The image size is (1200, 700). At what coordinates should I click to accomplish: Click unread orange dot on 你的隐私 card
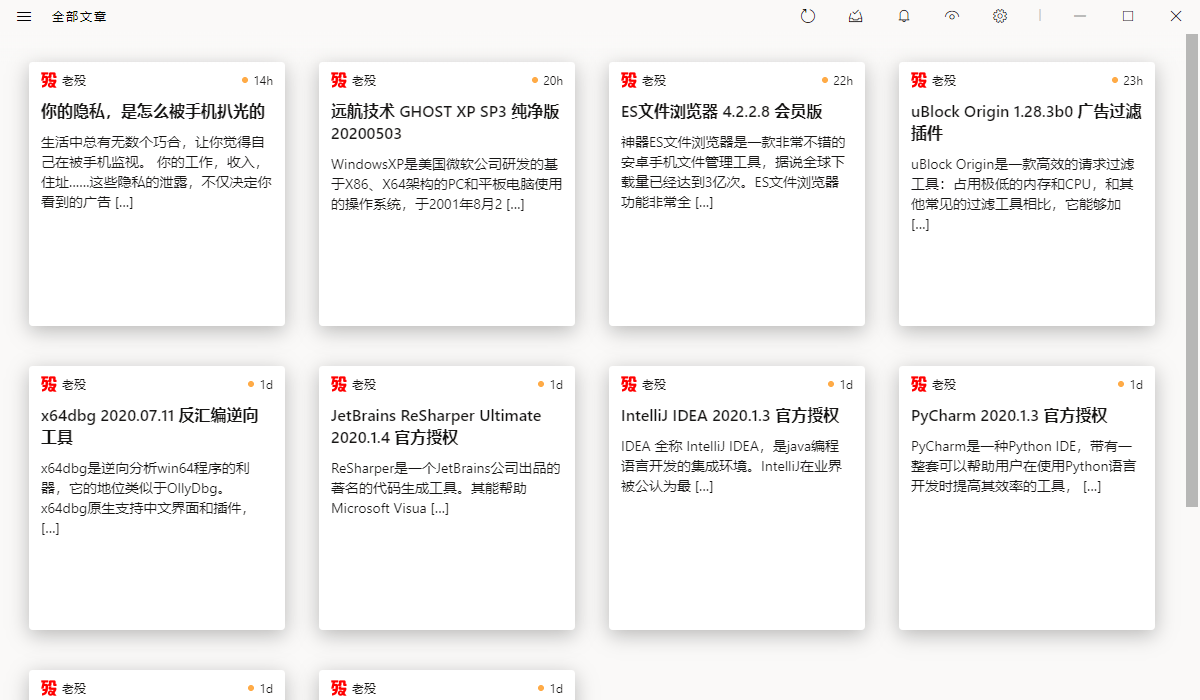pos(245,80)
